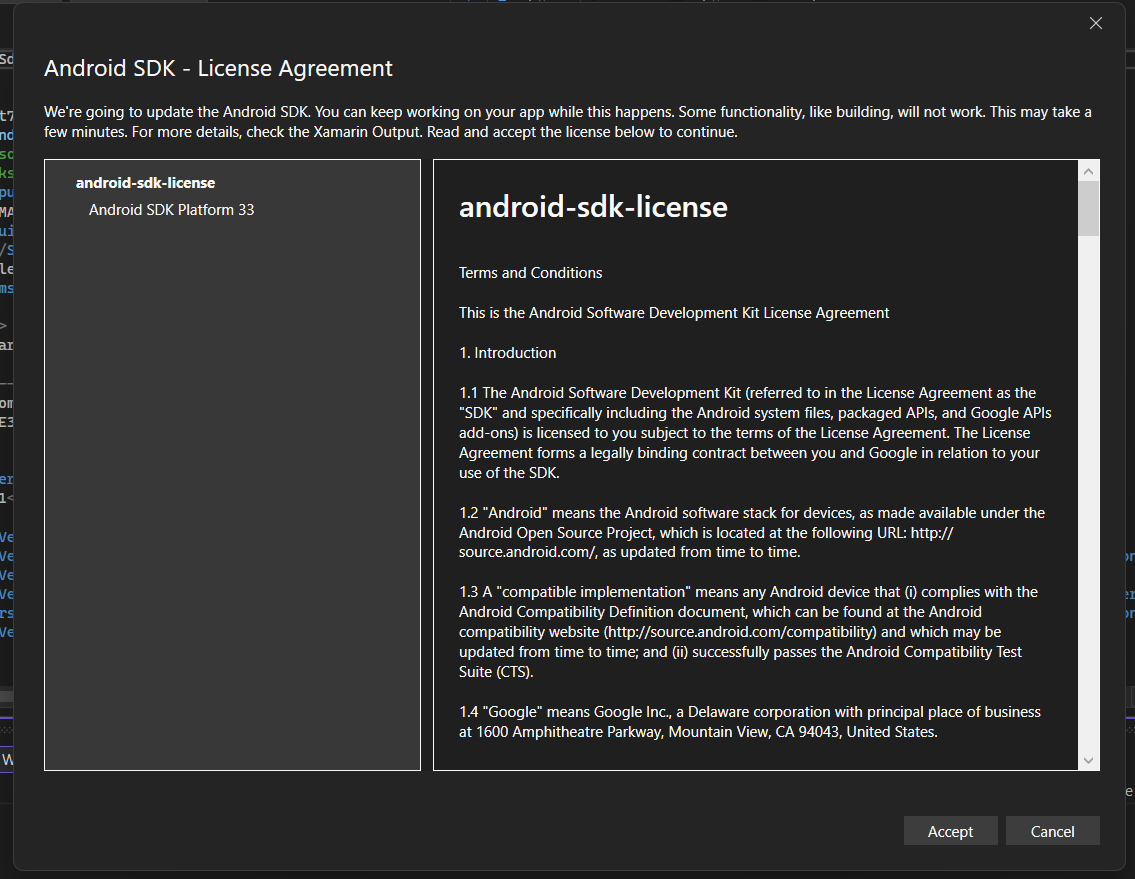The image size is (1135, 879).
Task: Close the License Agreement dialog with X
Action: click(x=1096, y=24)
